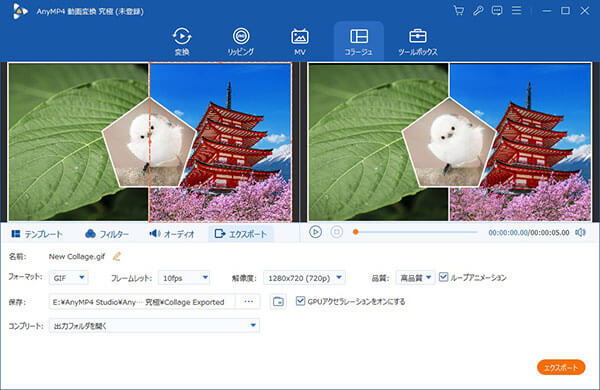The height and width of the screenshot is (390, 600).
Task: Open the 品質 高品質 dropdown
Action: click(x=416, y=278)
